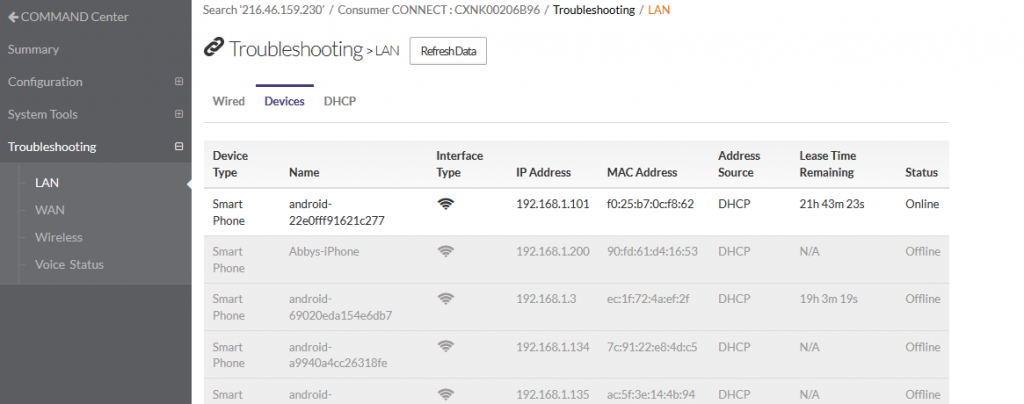Open Voice Status in sidebar
This screenshot has width=1024, height=404.
[x=69, y=265]
